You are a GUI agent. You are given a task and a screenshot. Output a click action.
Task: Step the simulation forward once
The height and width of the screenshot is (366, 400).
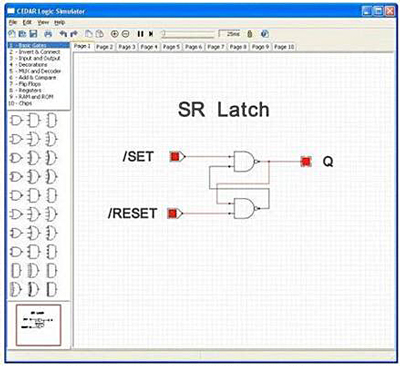(x=151, y=34)
